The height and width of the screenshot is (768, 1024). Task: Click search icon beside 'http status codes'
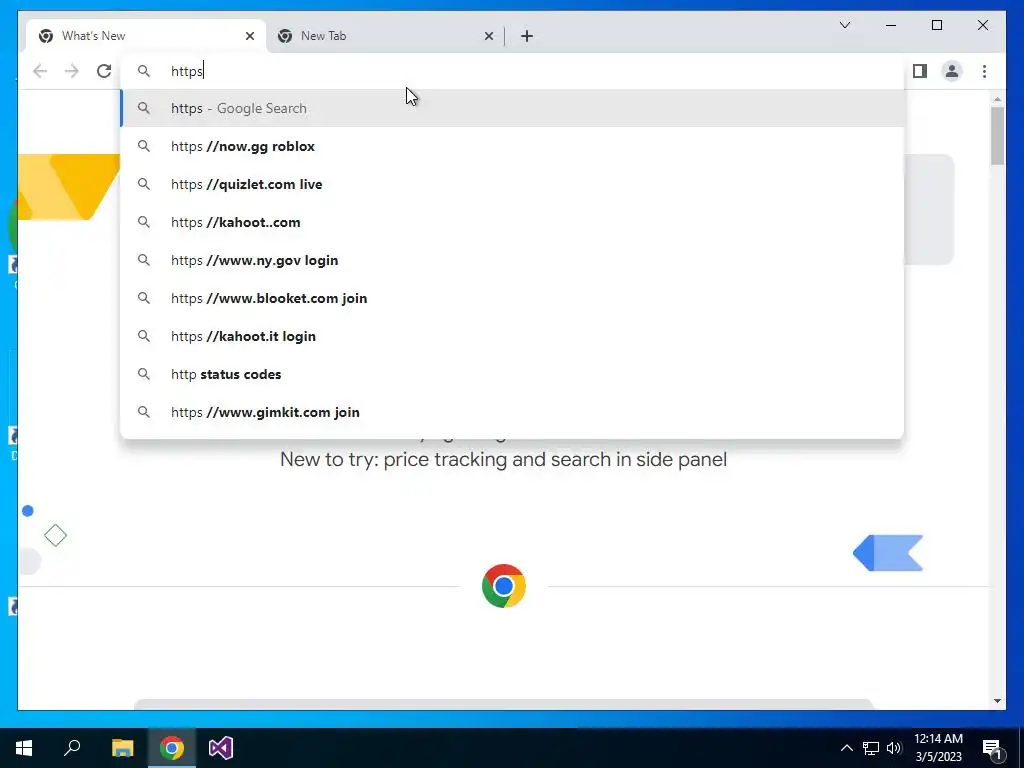click(x=144, y=374)
